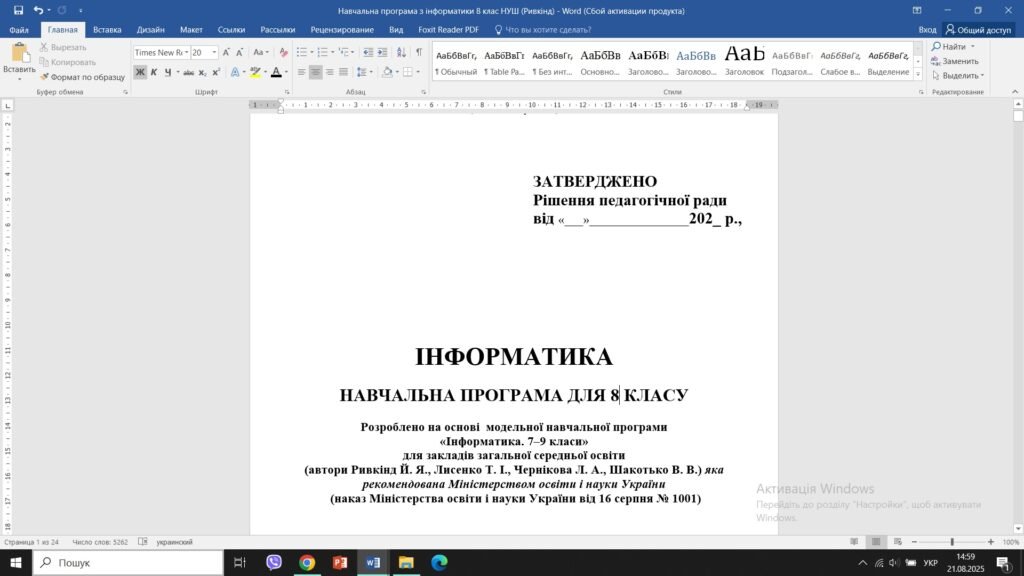1024x576 pixels.
Task: Open the font size dropdown showing 20
Action: point(213,52)
